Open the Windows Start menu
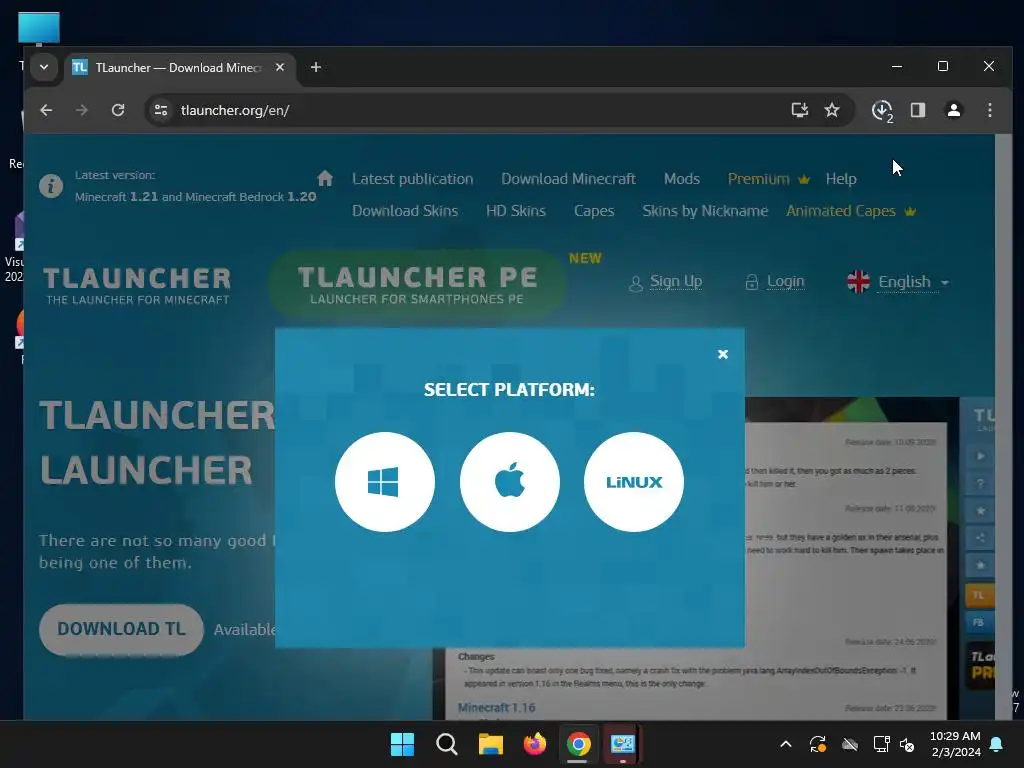This screenshot has height=768, width=1024. click(x=402, y=744)
